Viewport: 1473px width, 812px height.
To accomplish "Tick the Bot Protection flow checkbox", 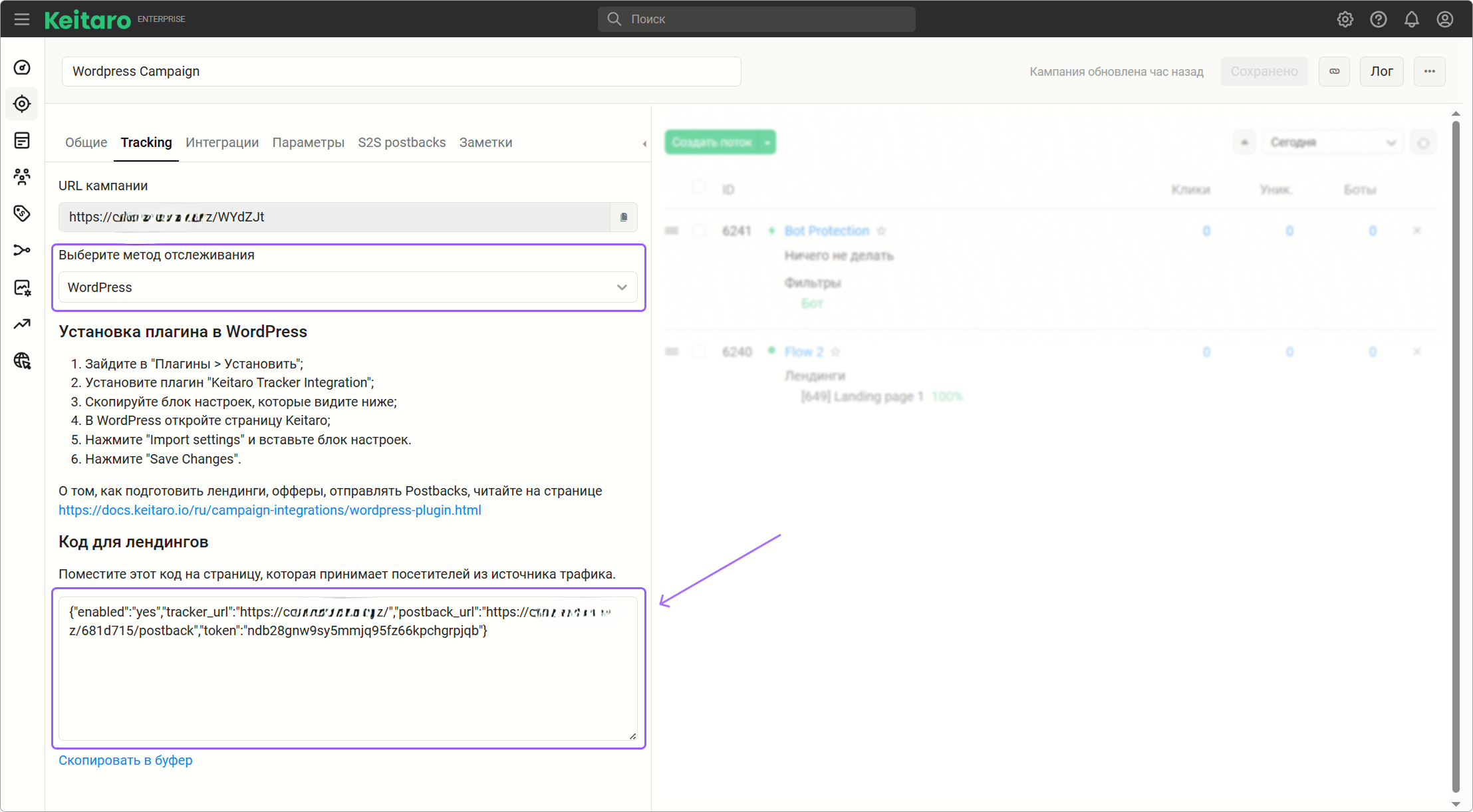I will (x=699, y=231).
